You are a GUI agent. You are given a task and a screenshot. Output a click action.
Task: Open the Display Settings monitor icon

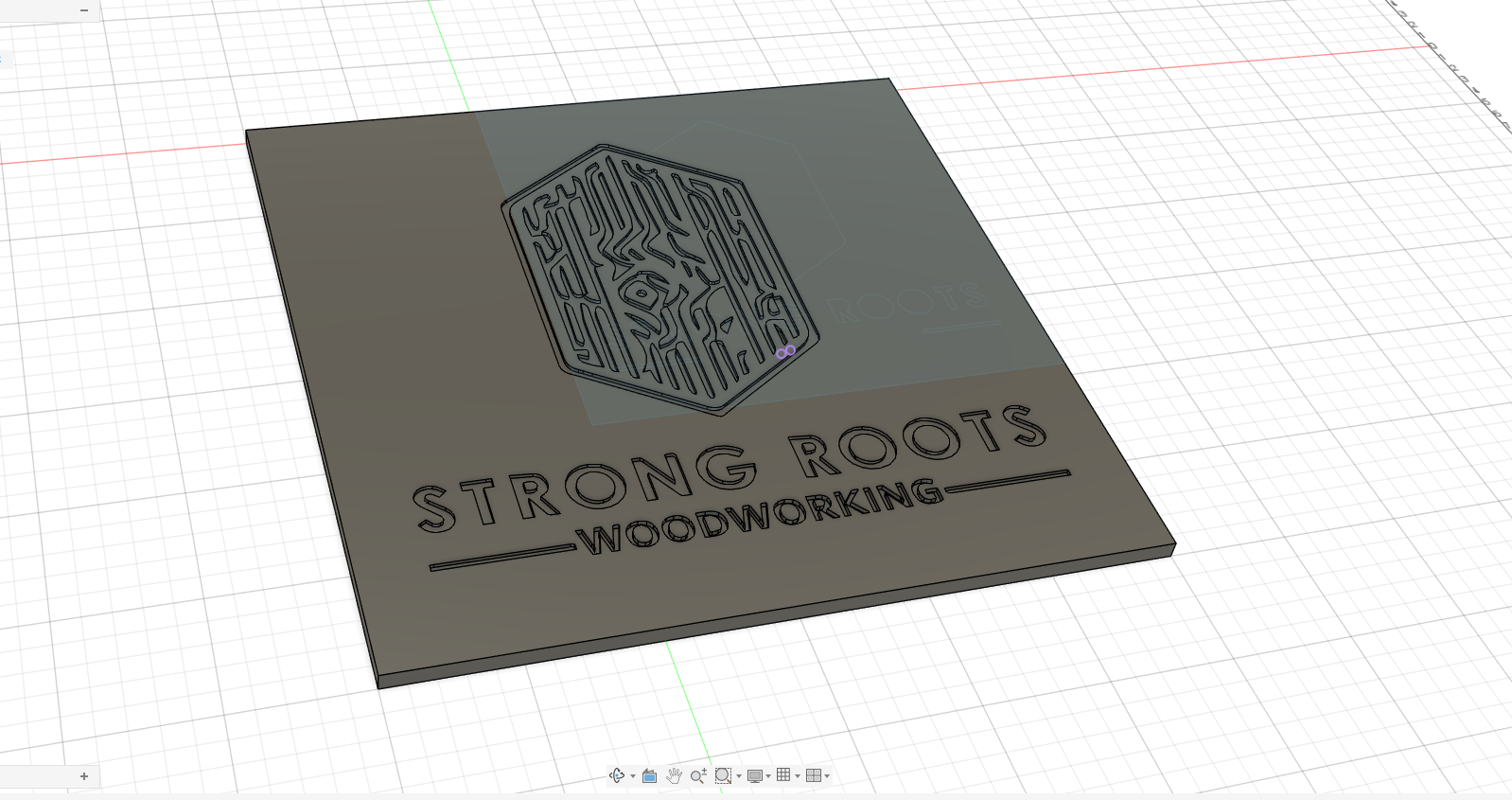754,775
